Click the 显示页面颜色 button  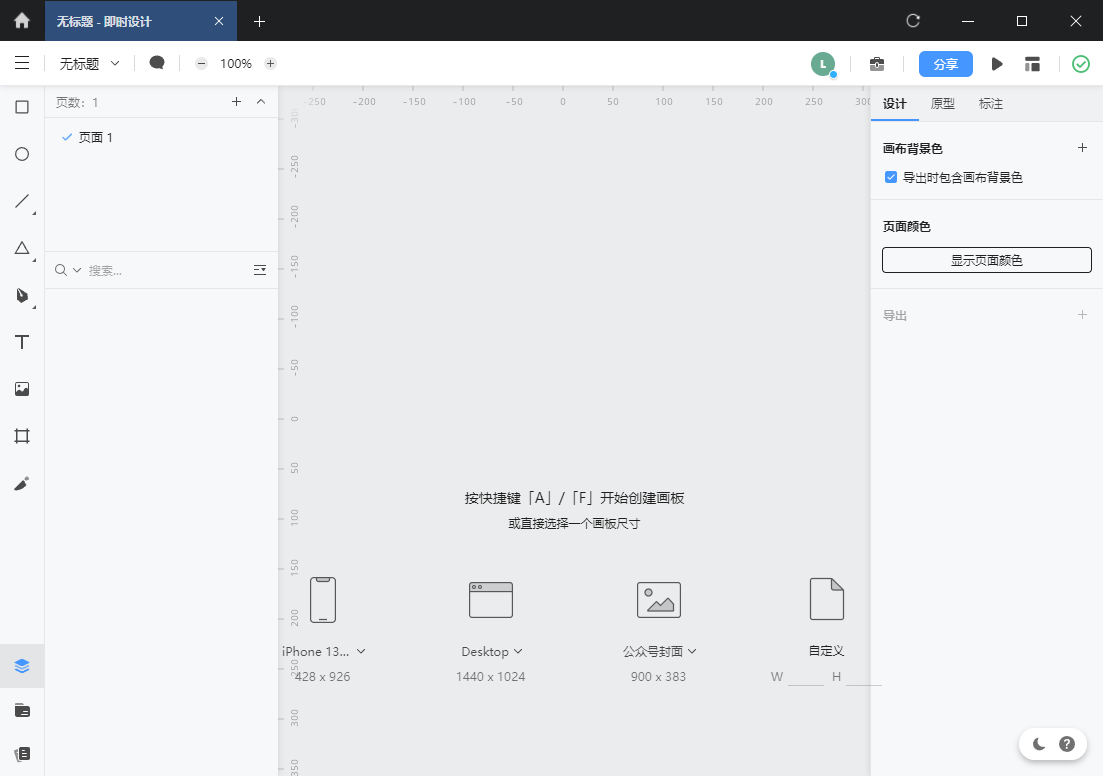986,260
